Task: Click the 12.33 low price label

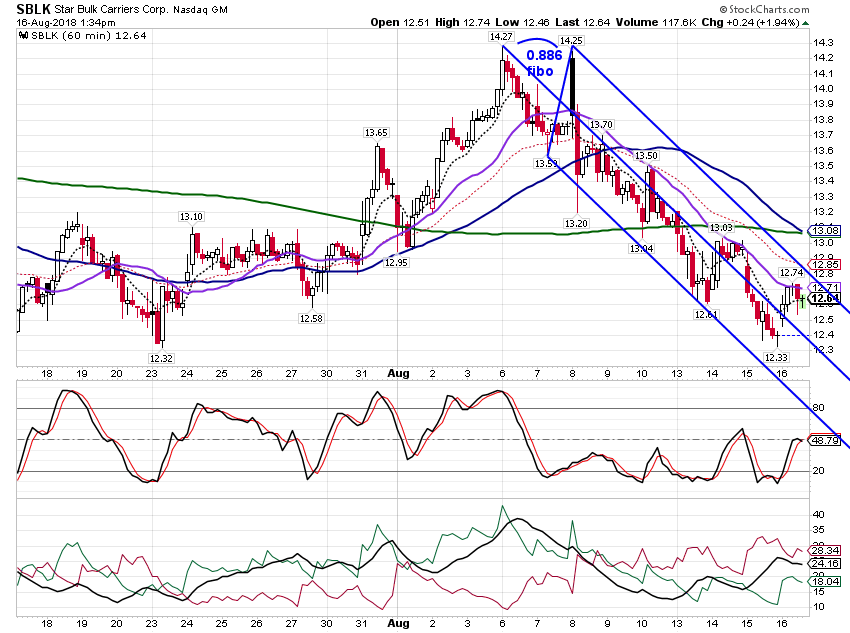Action: 776,358
